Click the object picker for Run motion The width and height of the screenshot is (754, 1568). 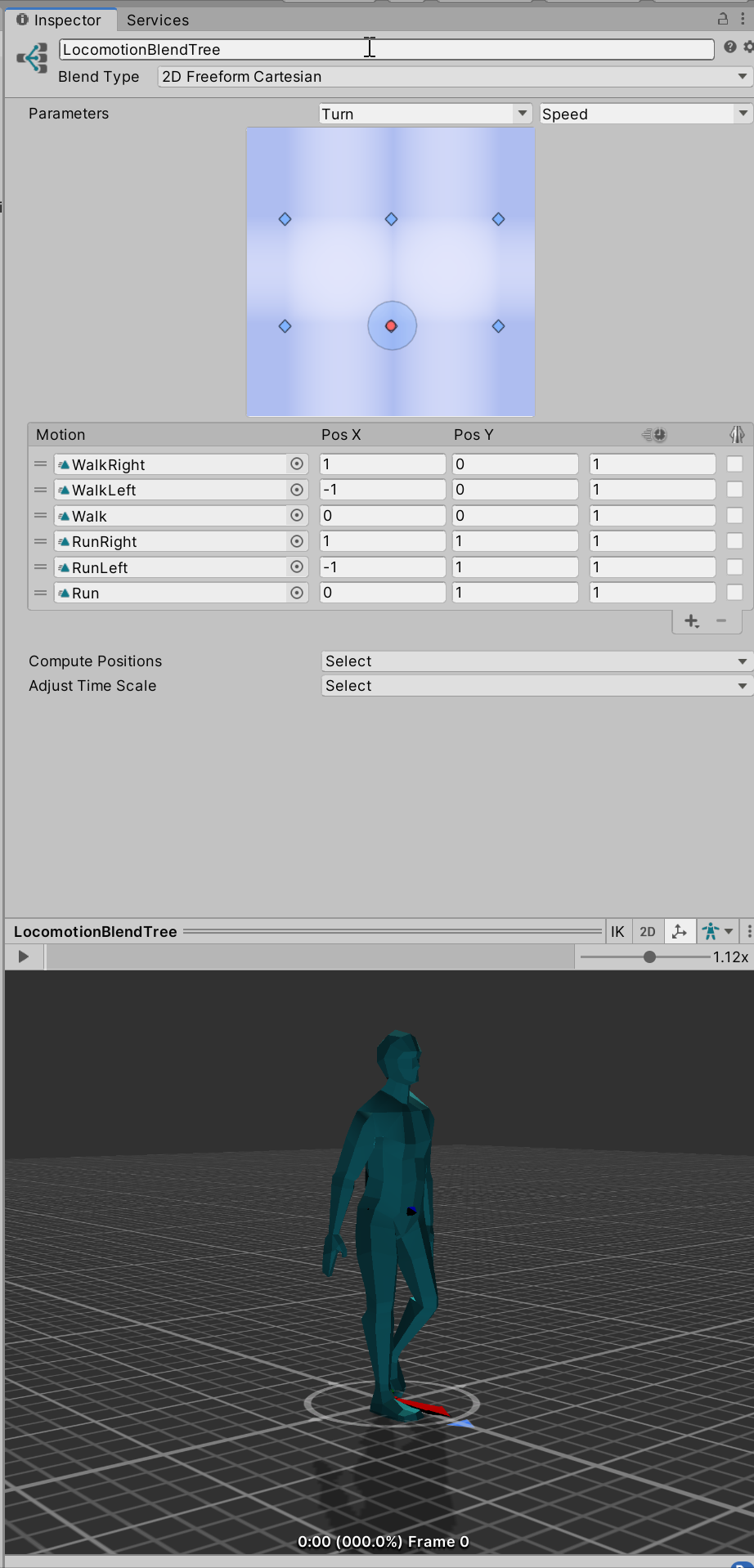coord(297,593)
